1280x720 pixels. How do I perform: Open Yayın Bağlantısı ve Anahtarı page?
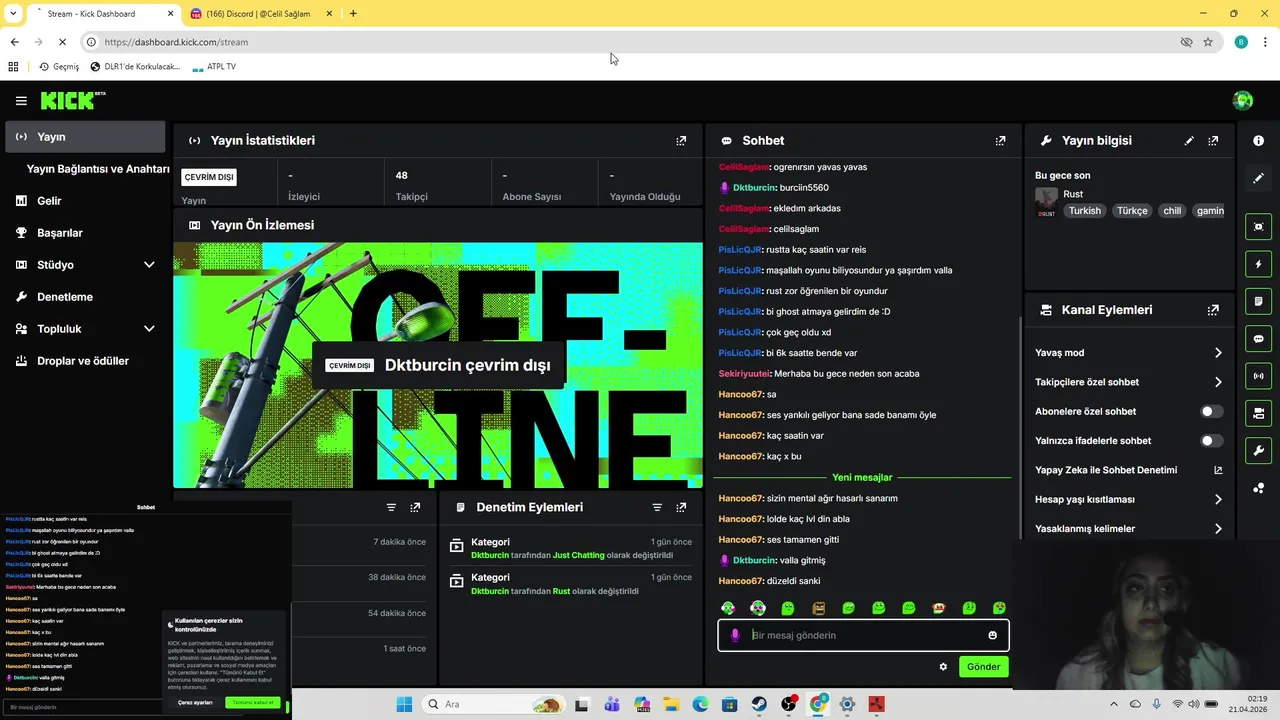pos(98,169)
